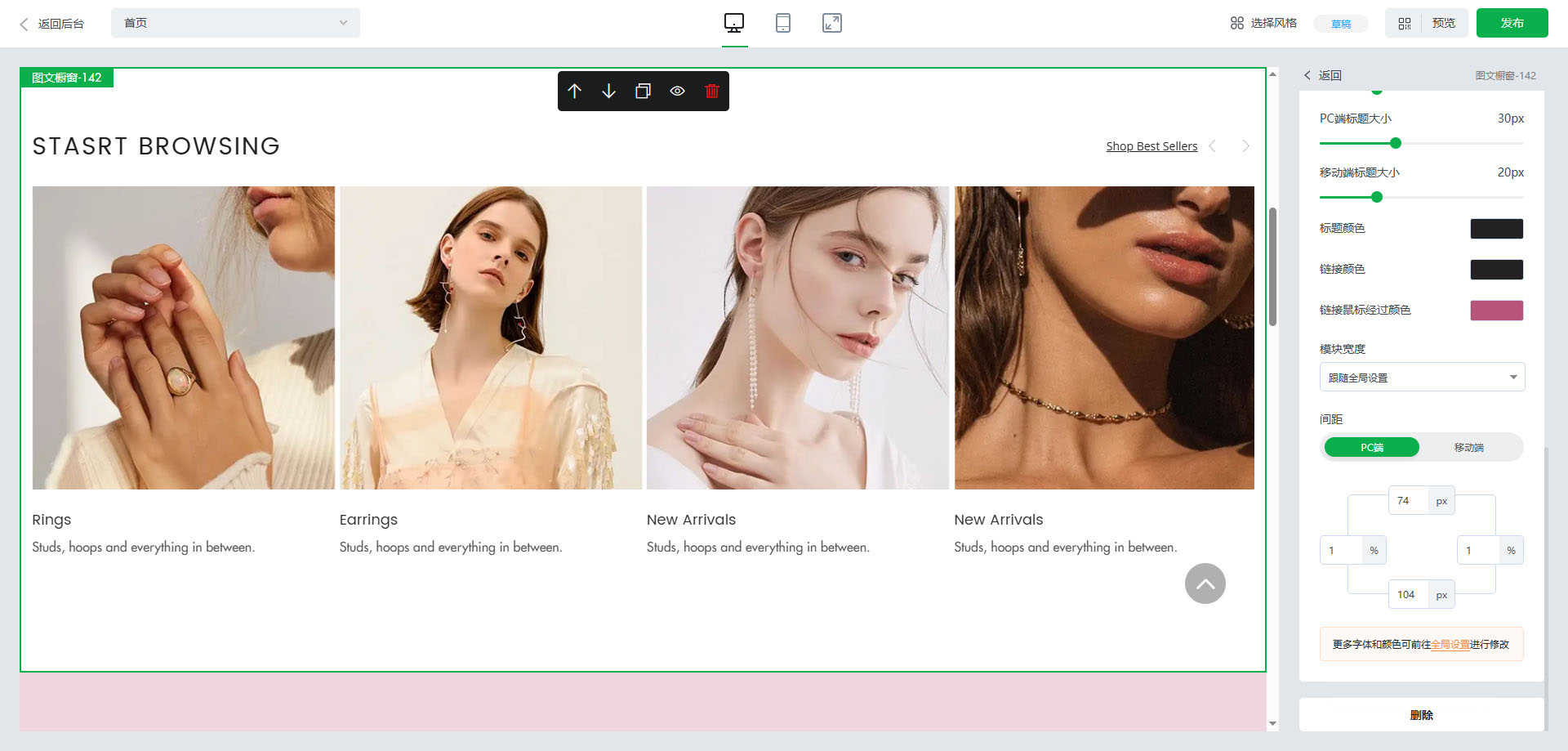
Task: Click the move module up arrow
Action: [x=574, y=92]
